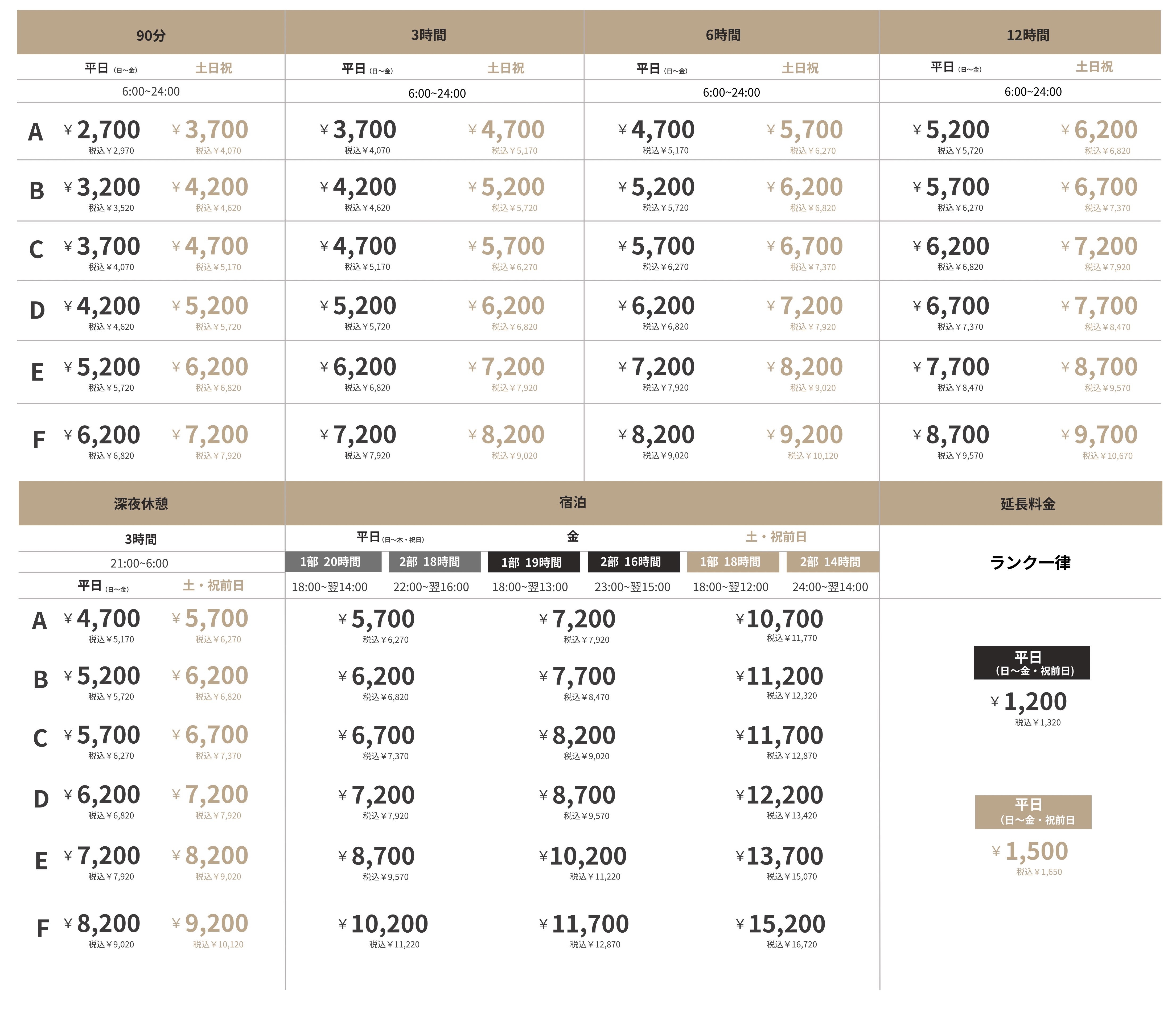This screenshot has height=1009, width=1176.
Task: Select the gray 2部 18時間 label
Action: click(x=434, y=562)
